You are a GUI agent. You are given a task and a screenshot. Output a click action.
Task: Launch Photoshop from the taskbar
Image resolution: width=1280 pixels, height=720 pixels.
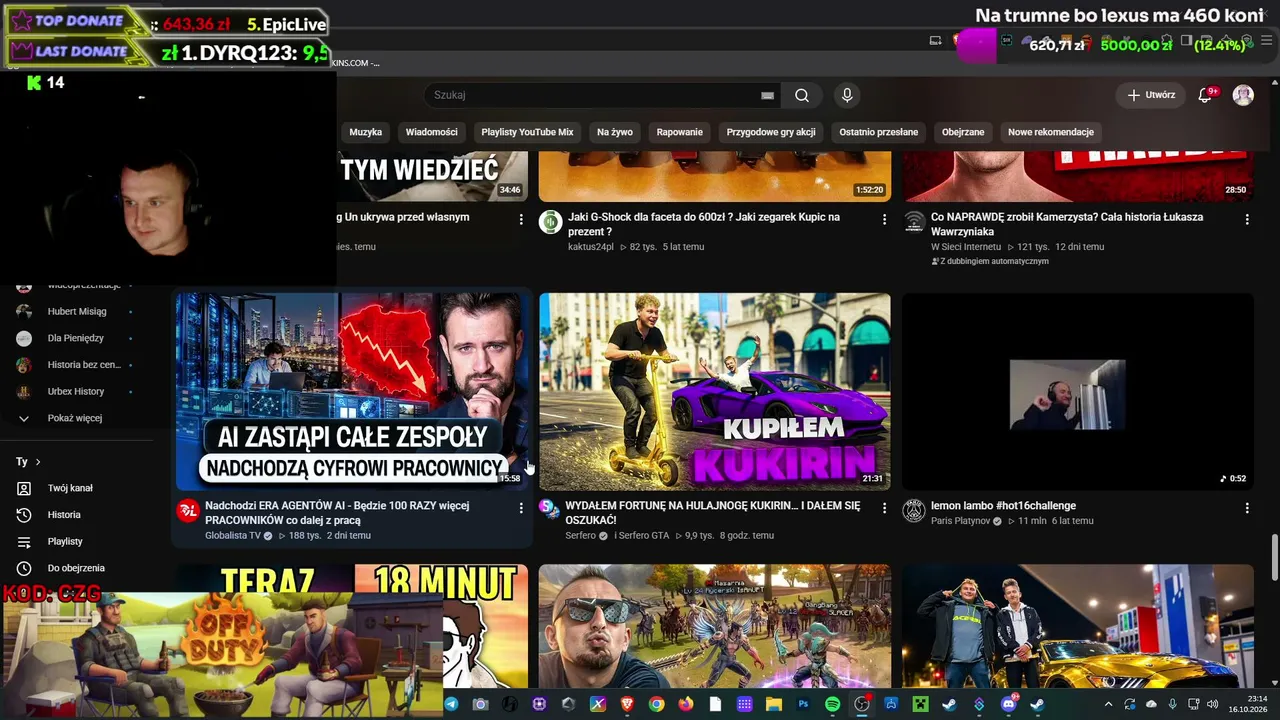(x=803, y=704)
